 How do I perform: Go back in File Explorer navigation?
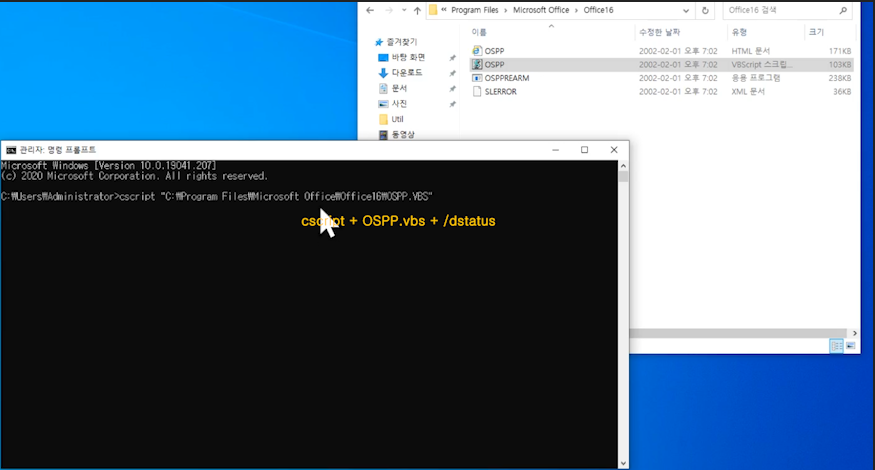click(370, 10)
